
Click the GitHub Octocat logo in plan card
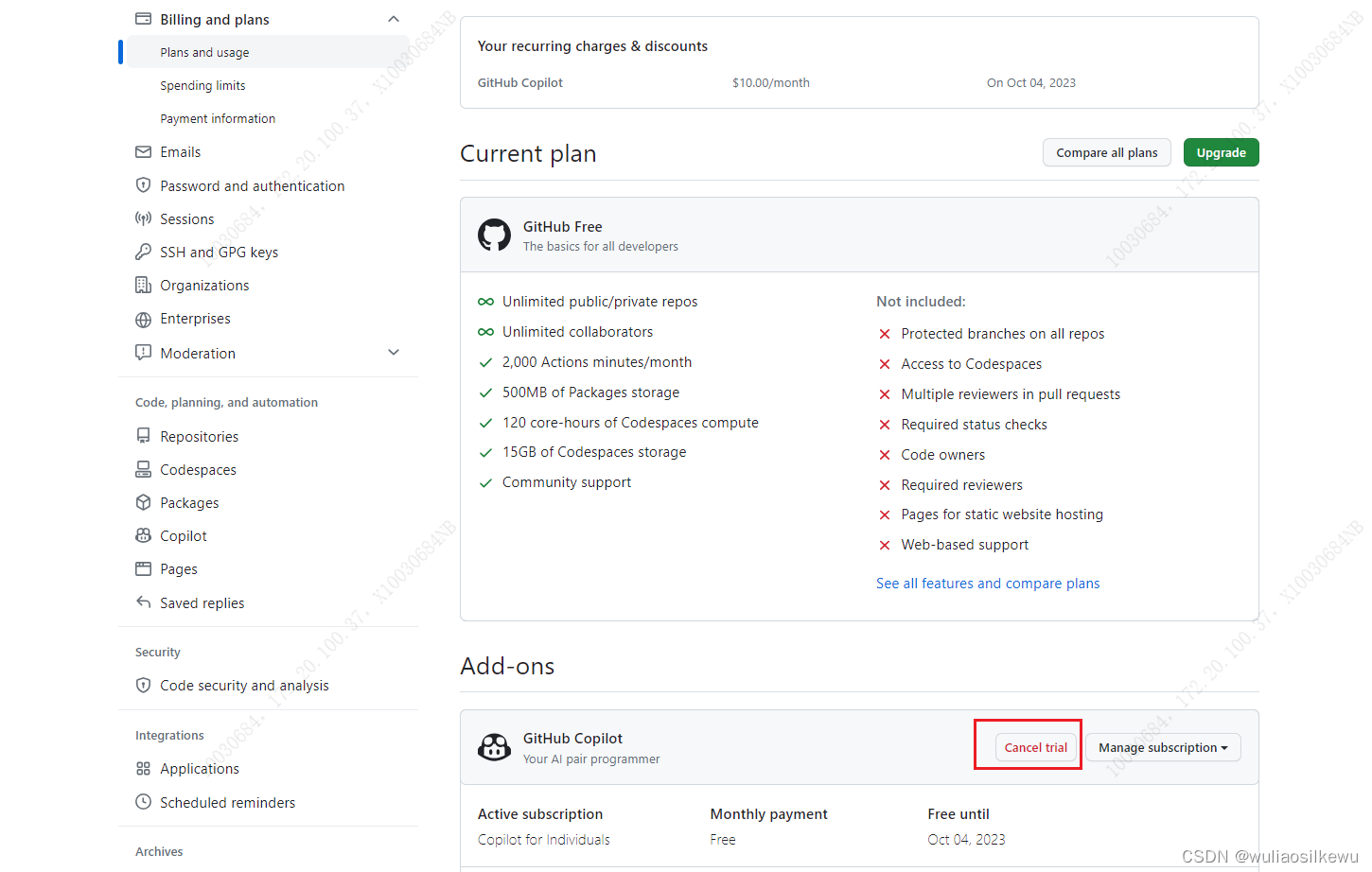point(494,235)
